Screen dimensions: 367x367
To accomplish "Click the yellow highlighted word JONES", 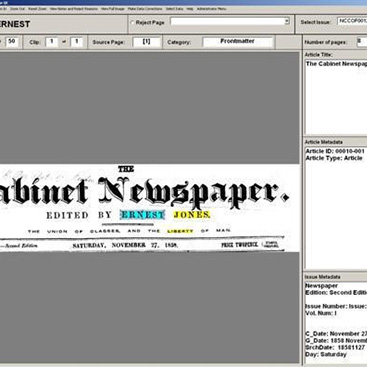I will [x=192, y=215].
